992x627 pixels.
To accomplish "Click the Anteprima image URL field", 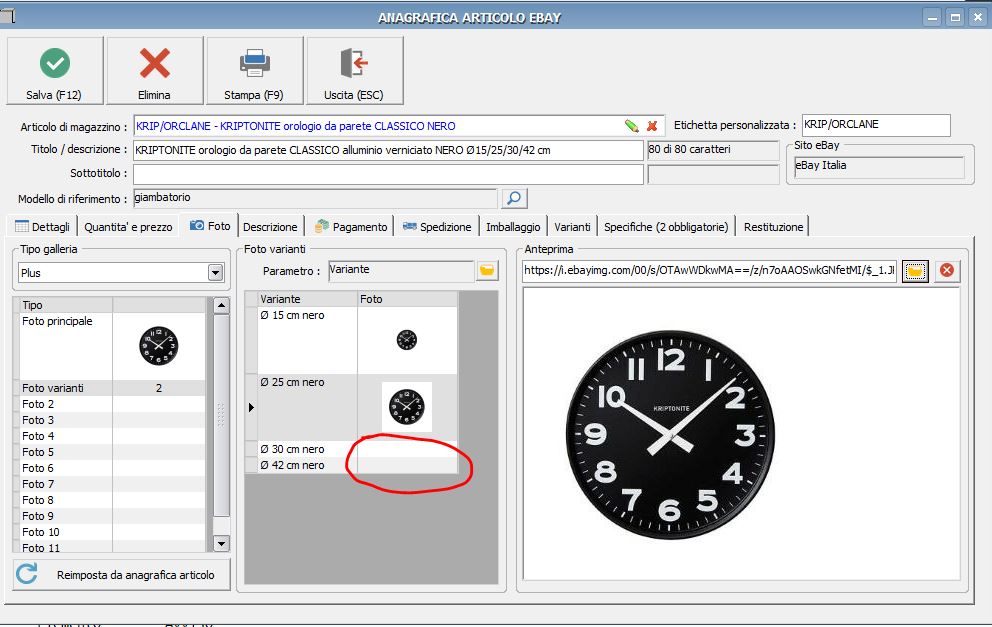I will pyautogui.click(x=709, y=271).
